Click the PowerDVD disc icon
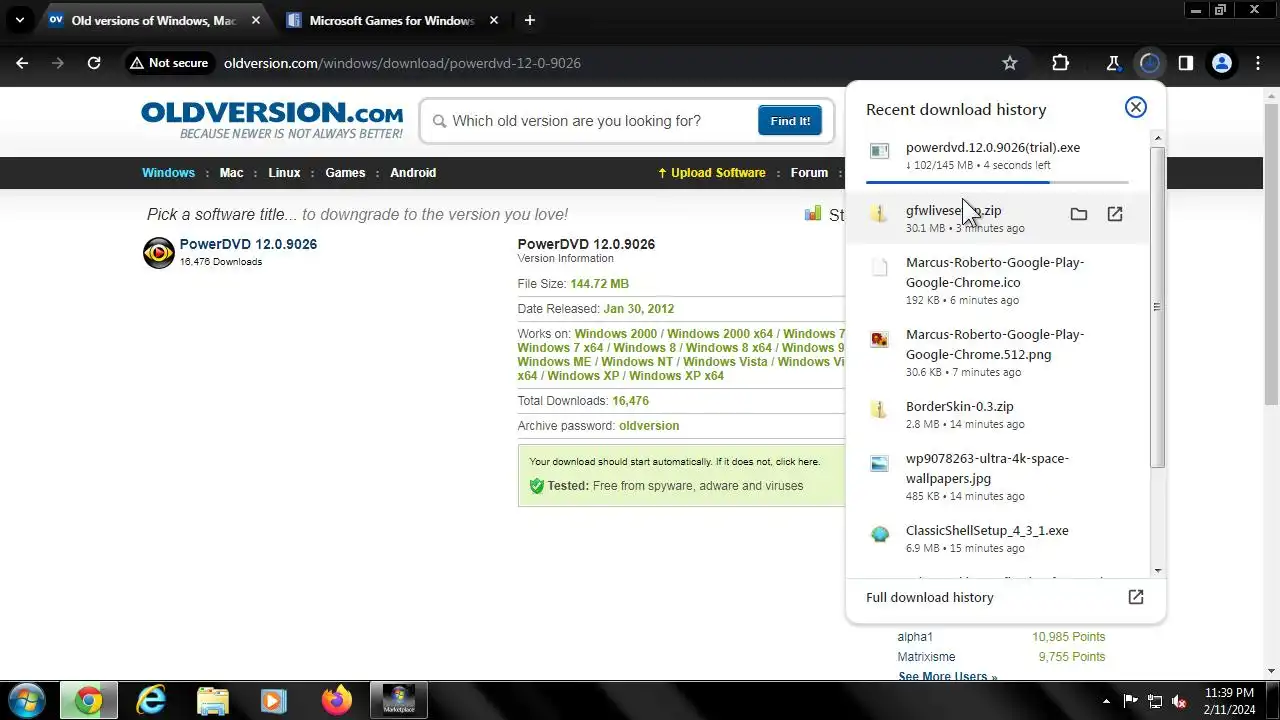The image size is (1280, 720). [159, 253]
